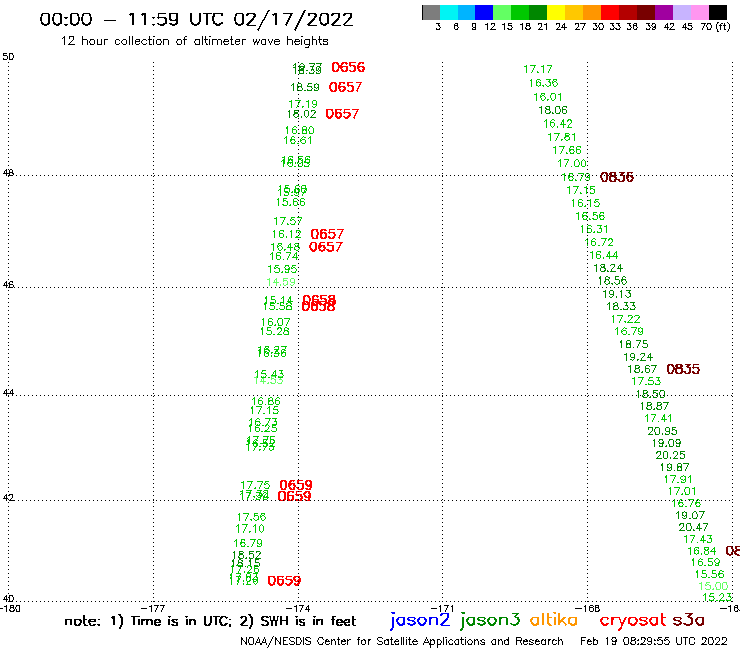Click the "00:00 – 11:59 UTC 02/17/2022" title
This screenshot has width=740, height=650.
pos(196,19)
